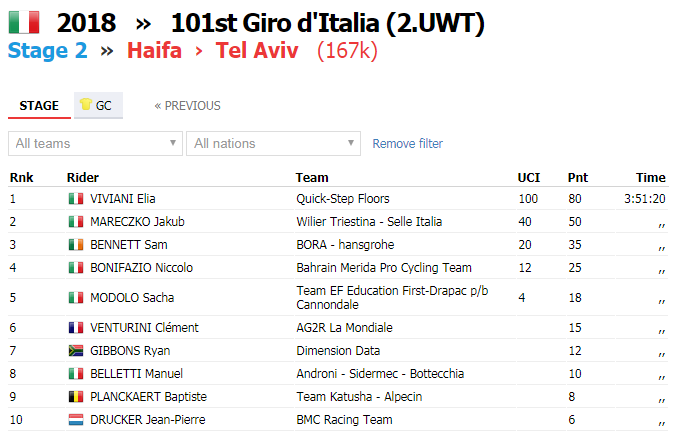The width and height of the screenshot is (673, 433).
Task: Open the 101st Giro d'Italia title link
Action: [x=328, y=23]
